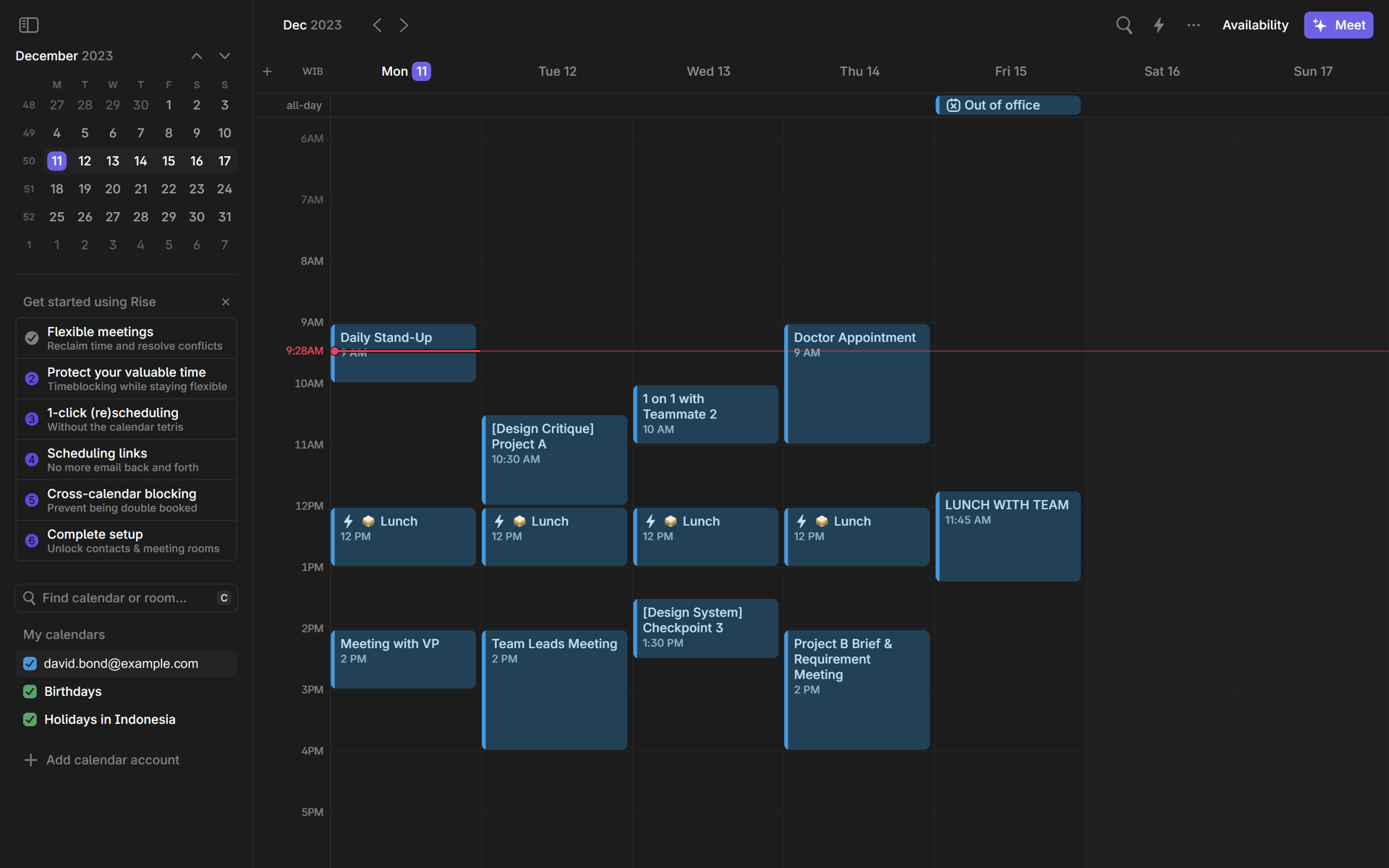Toggle the sidebar panel icon
This screenshot has width=1389, height=868.
pyautogui.click(x=29, y=25)
